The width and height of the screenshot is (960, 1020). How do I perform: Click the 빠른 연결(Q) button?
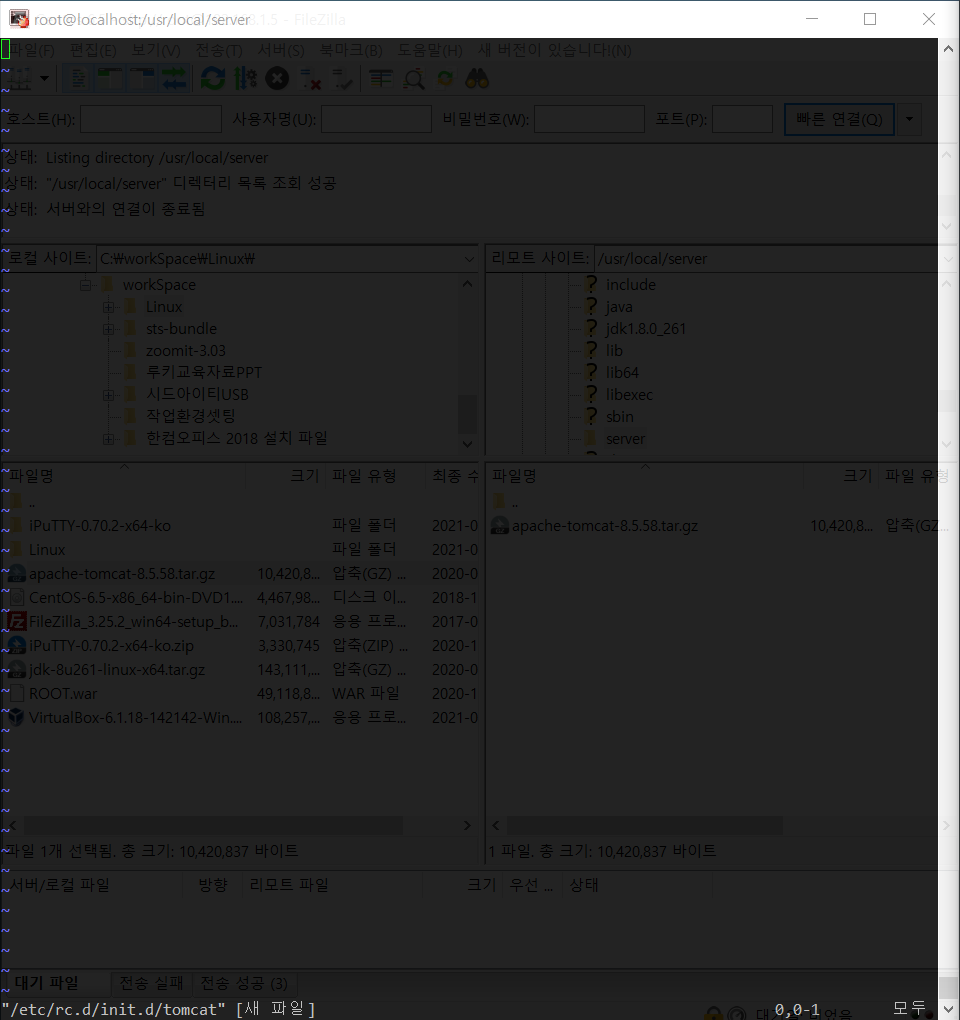839,119
